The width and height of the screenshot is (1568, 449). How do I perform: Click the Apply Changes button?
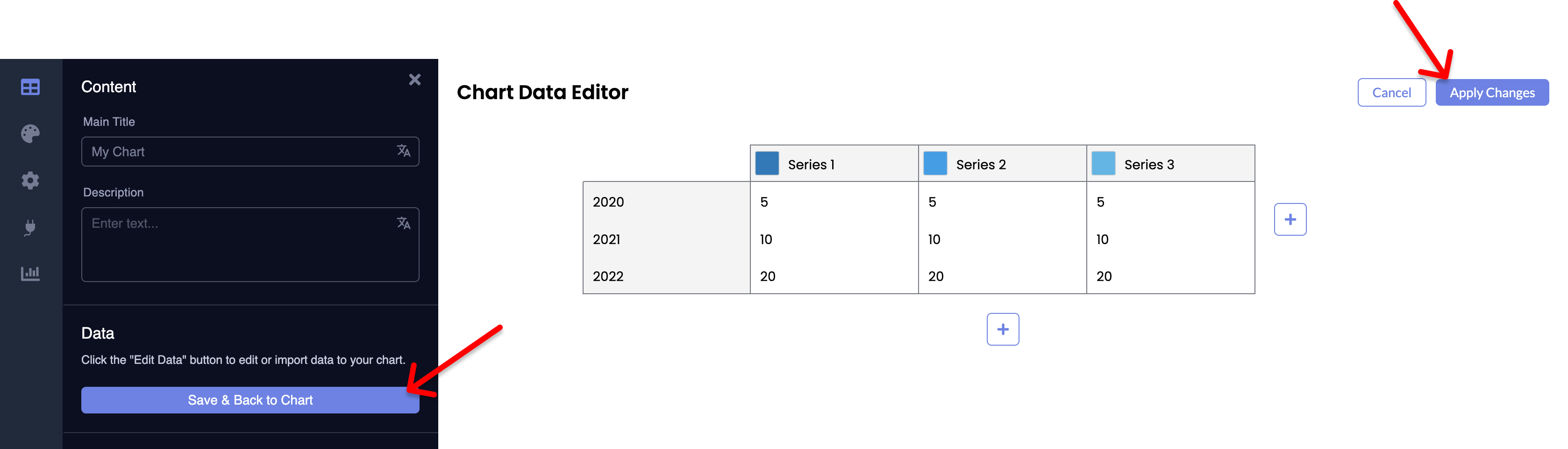point(1491,93)
